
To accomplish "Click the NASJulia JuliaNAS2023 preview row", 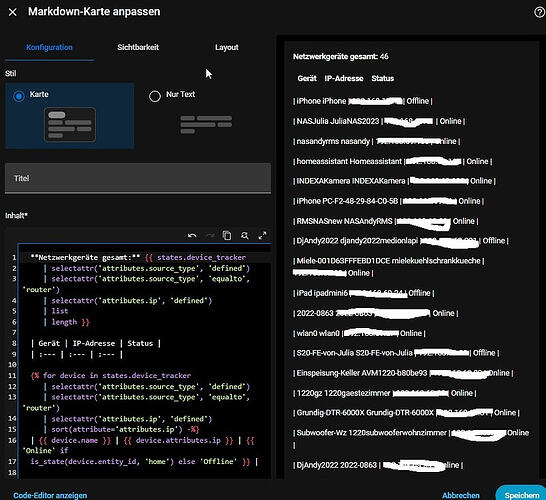I will point(379,121).
